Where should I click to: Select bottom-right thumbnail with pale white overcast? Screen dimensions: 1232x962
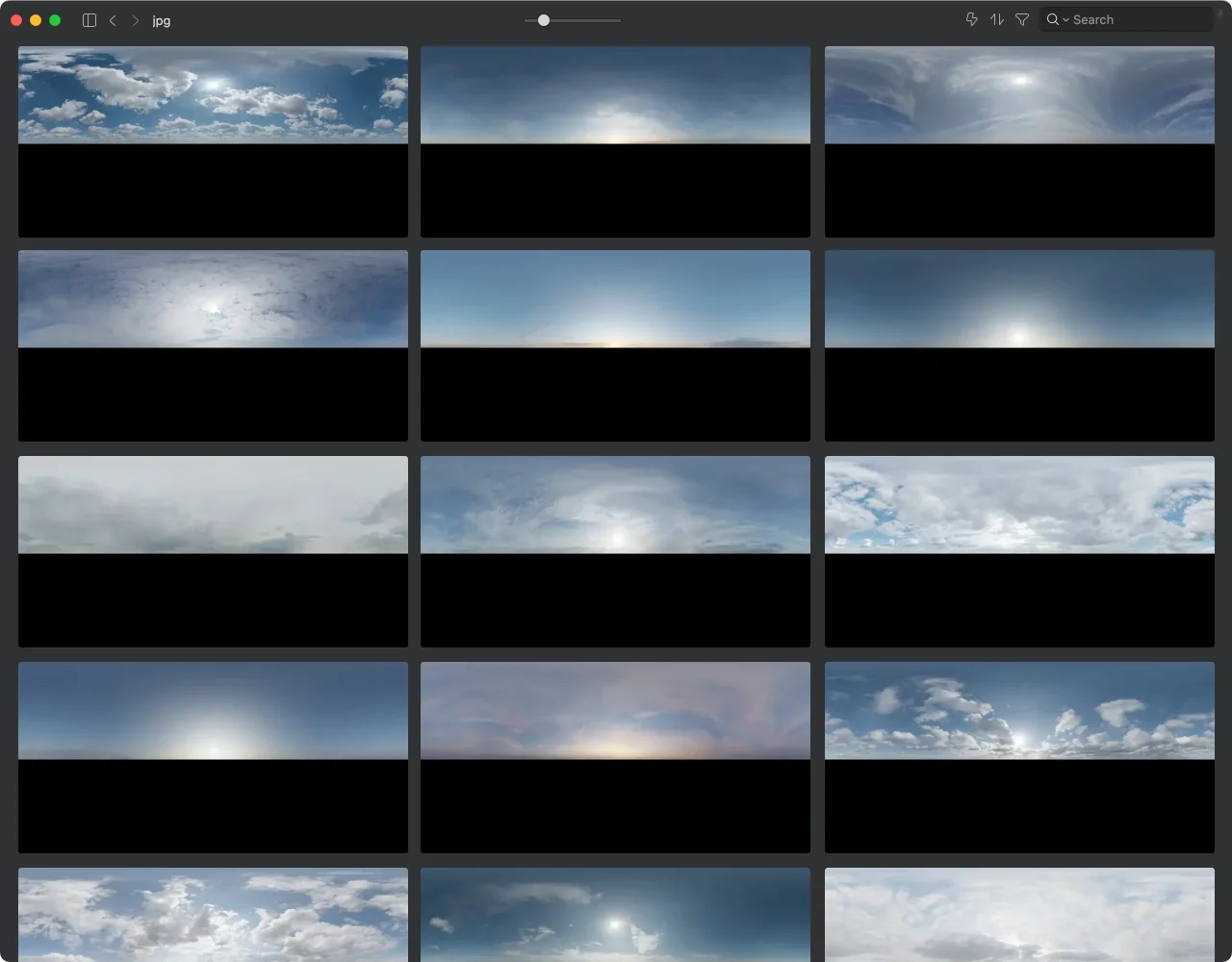click(x=1019, y=915)
